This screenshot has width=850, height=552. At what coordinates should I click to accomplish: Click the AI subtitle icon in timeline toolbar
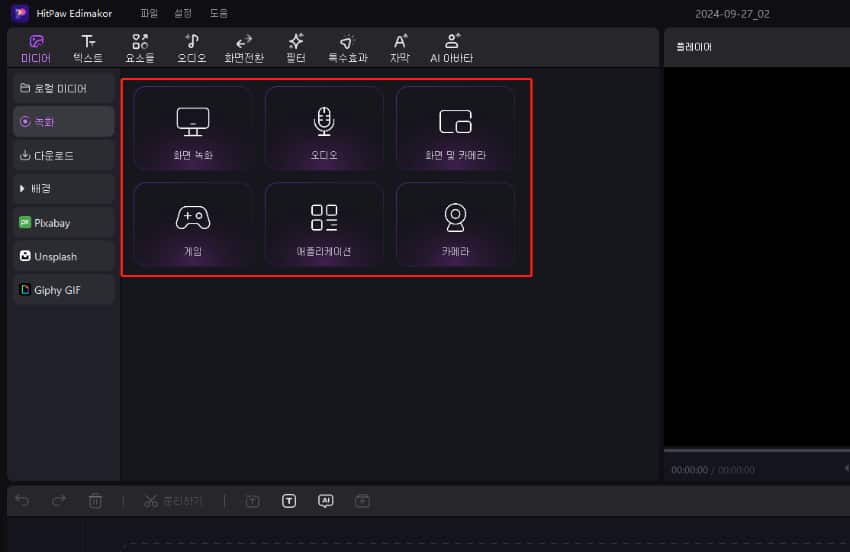pyautogui.click(x=325, y=500)
